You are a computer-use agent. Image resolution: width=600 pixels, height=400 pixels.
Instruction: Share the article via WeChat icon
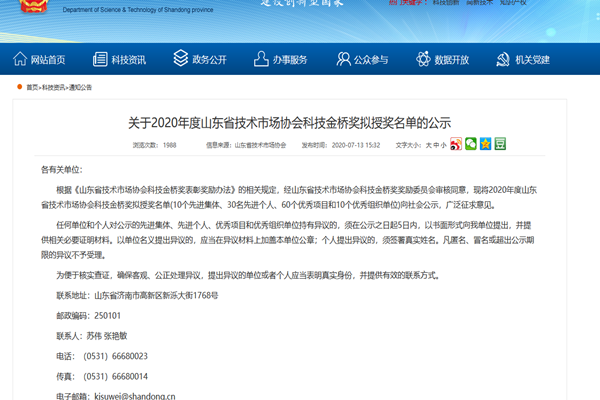(471, 144)
